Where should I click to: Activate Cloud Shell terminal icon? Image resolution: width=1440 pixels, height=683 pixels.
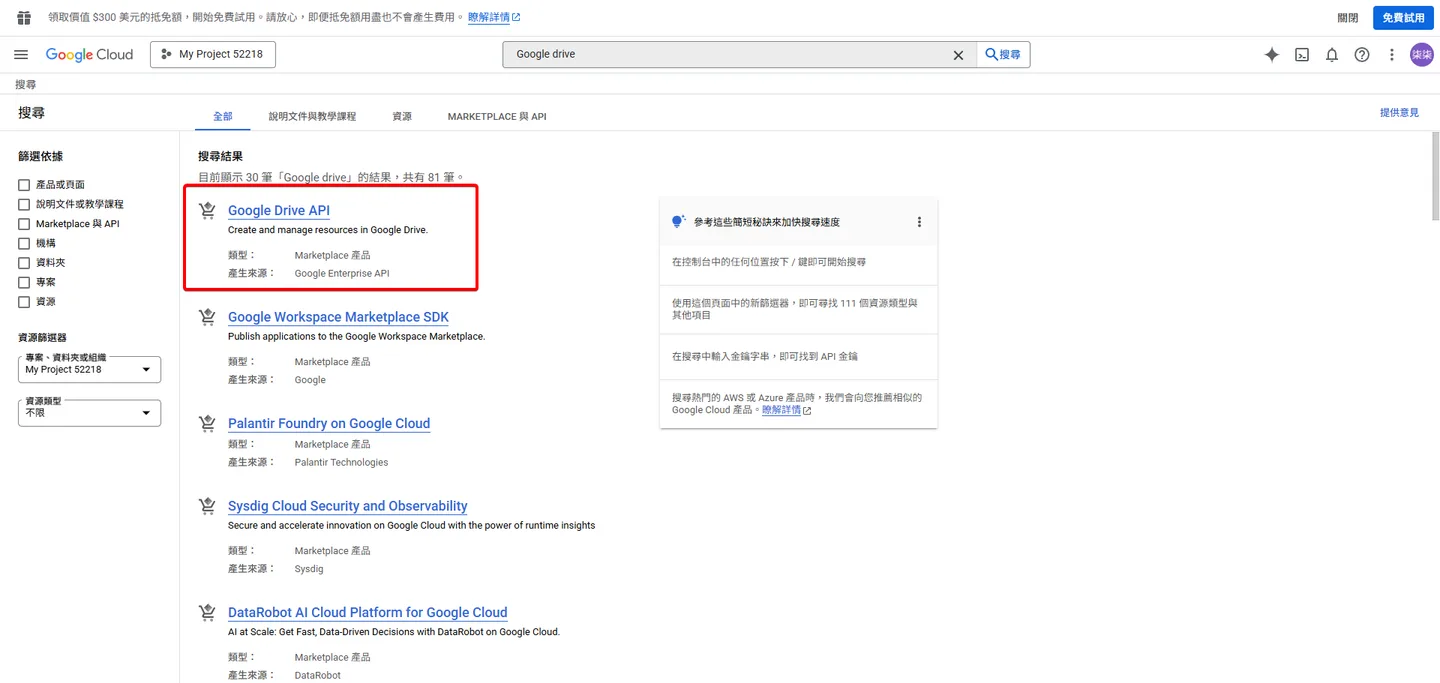point(1302,55)
